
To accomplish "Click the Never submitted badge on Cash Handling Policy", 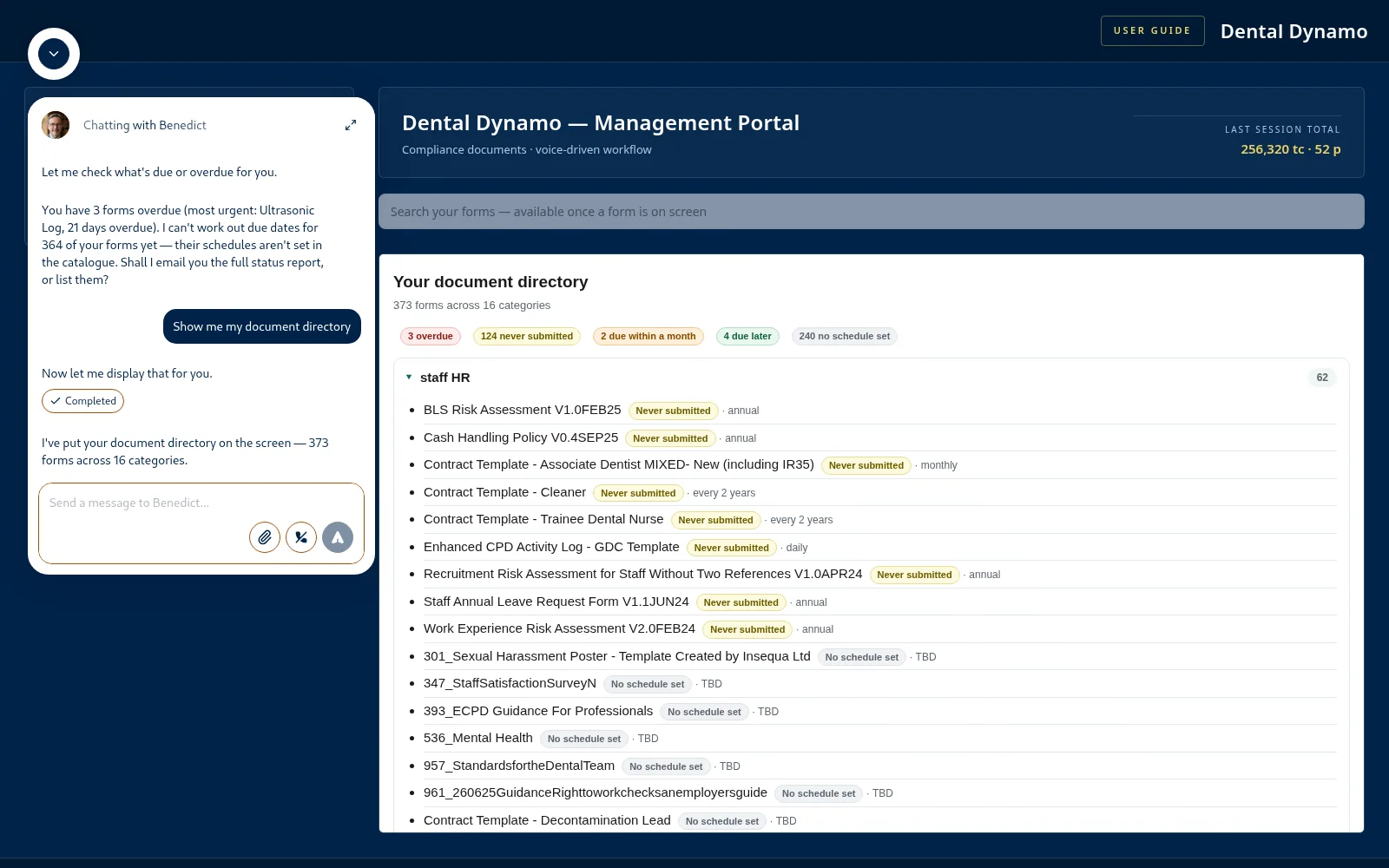I will [x=670, y=438].
